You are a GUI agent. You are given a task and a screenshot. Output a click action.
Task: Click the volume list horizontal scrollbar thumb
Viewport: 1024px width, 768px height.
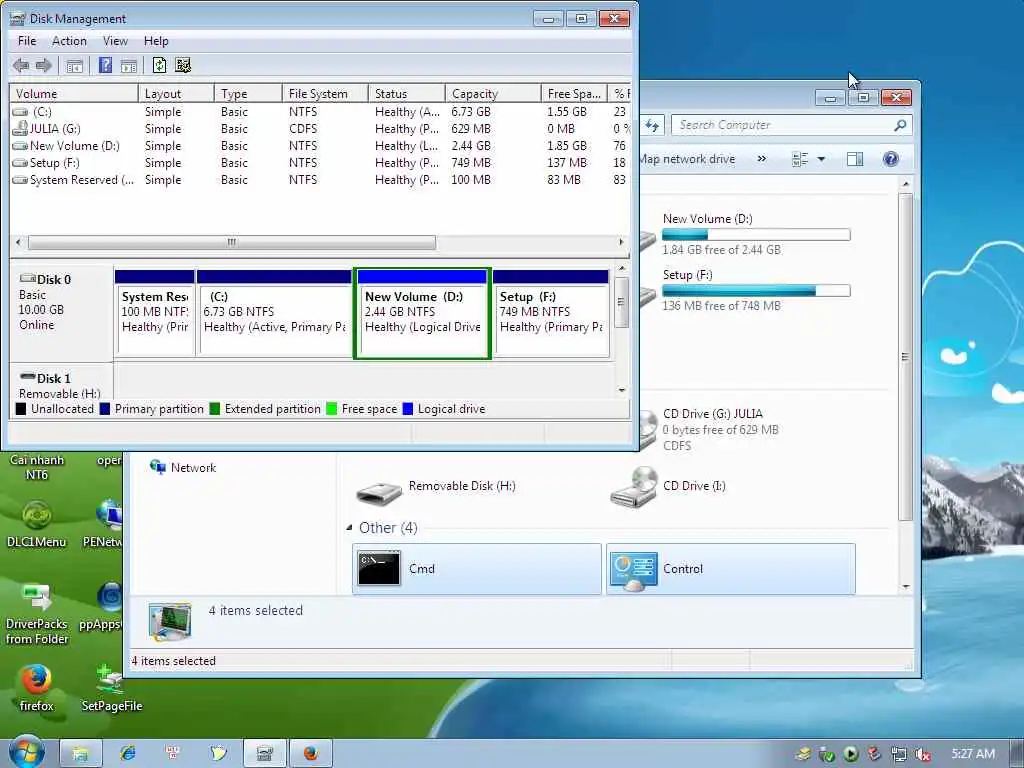click(232, 242)
